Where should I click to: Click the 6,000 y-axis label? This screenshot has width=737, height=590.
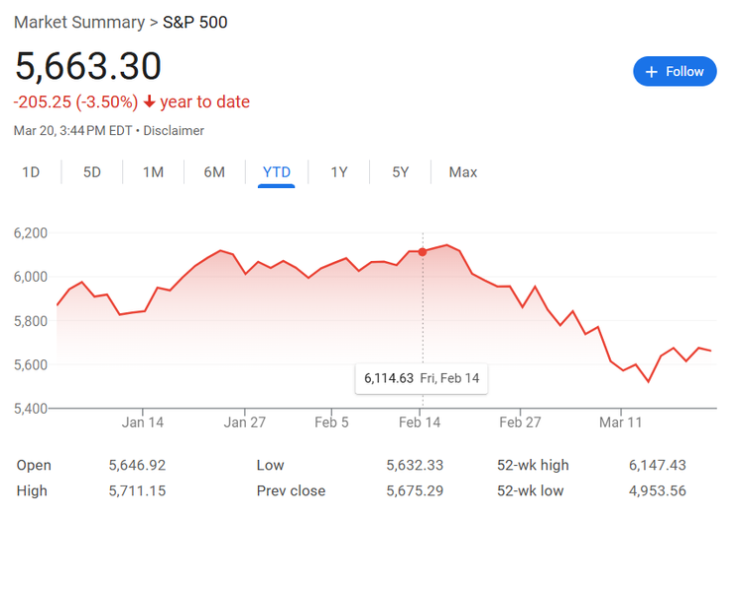(31, 276)
